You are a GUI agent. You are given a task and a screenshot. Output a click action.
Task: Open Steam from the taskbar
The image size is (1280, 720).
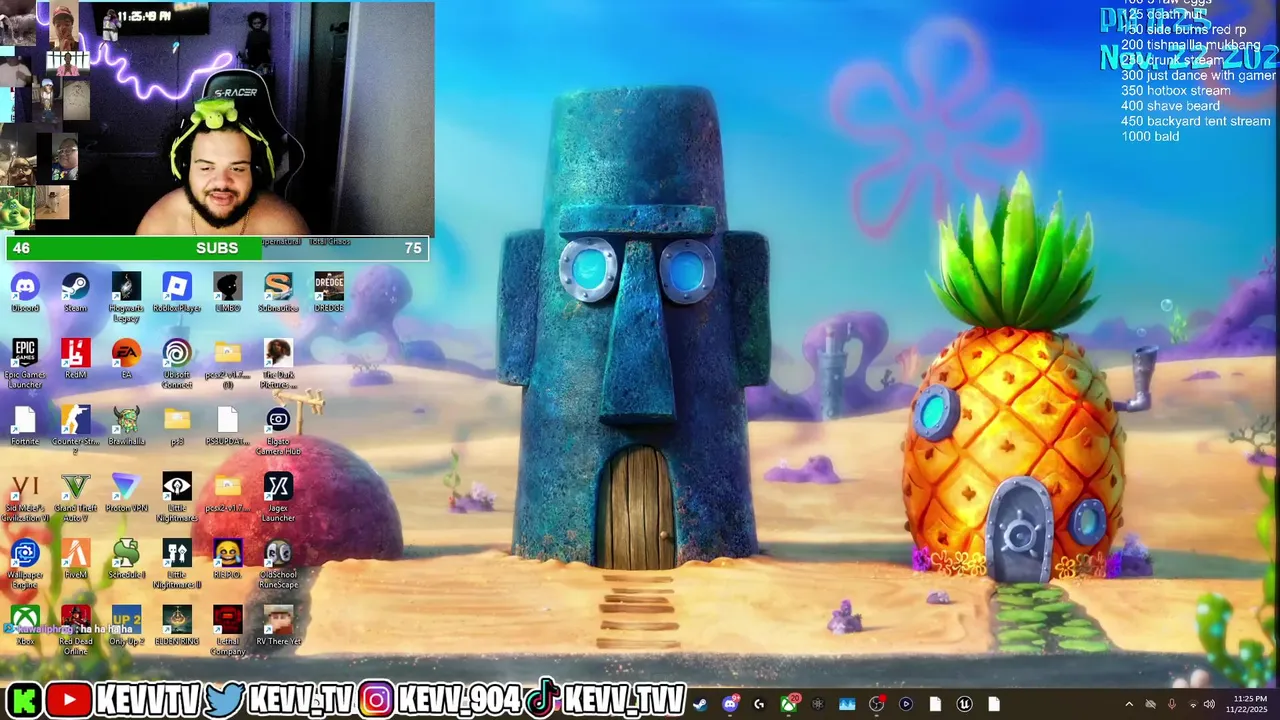pyautogui.click(x=700, y=704)
